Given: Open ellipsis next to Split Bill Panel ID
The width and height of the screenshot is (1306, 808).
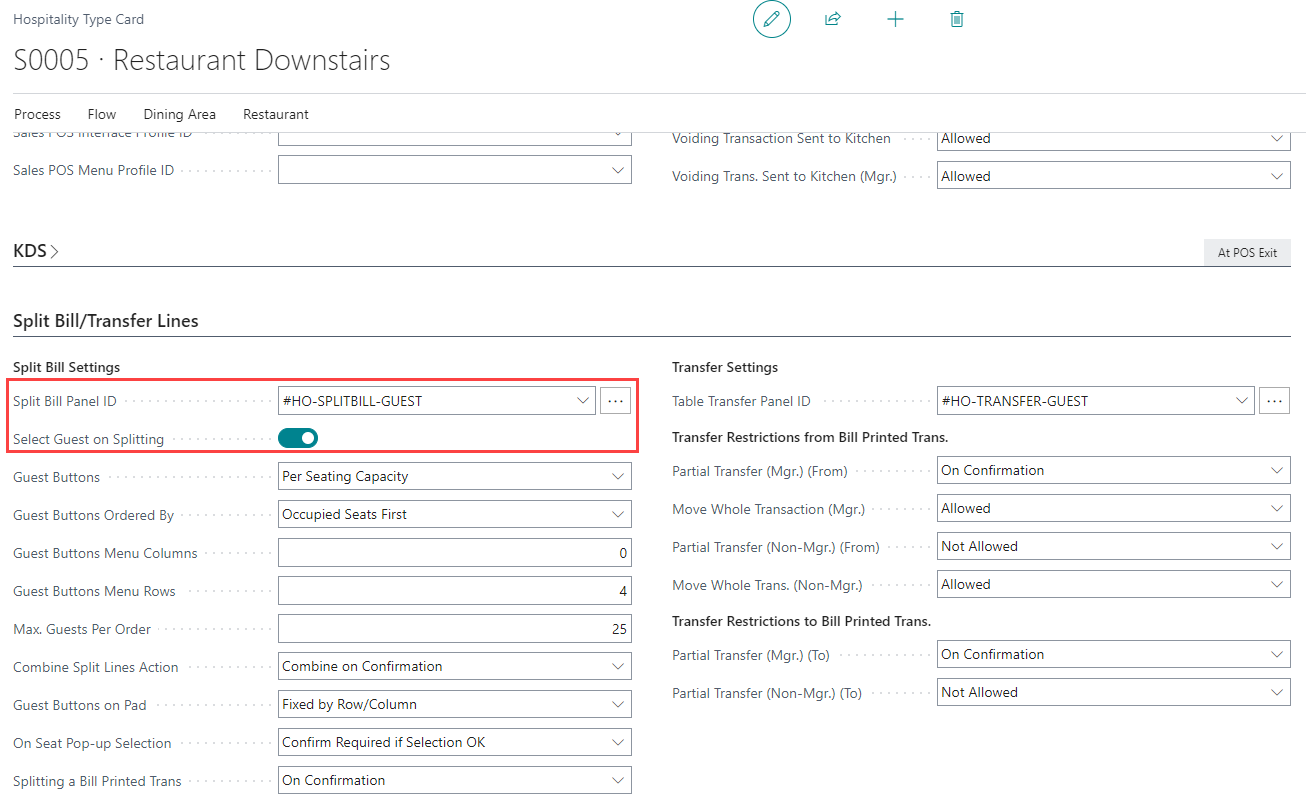Looking at the screenshot, I should (615, 401).
